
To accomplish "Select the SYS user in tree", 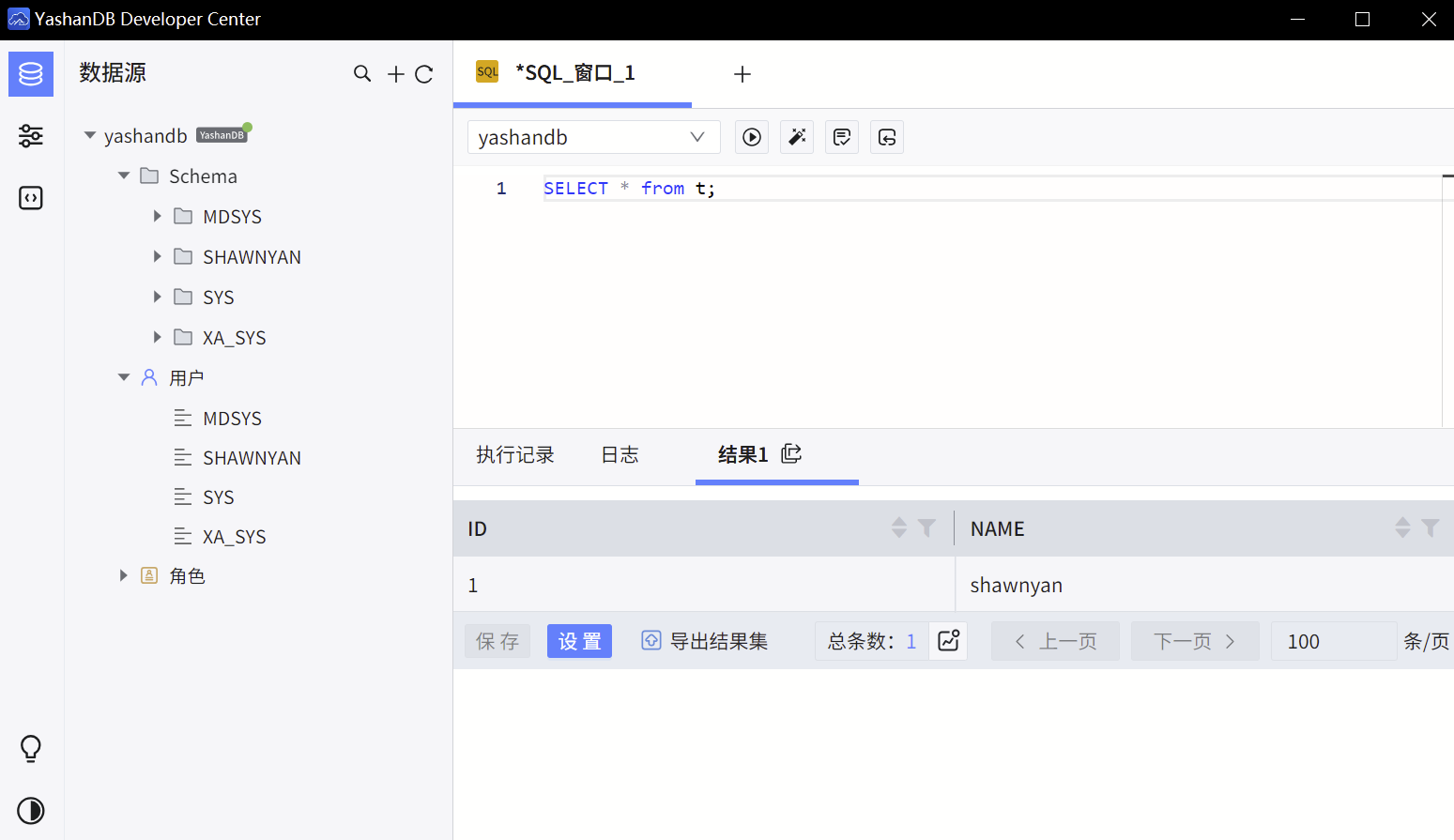I will 219,497.
